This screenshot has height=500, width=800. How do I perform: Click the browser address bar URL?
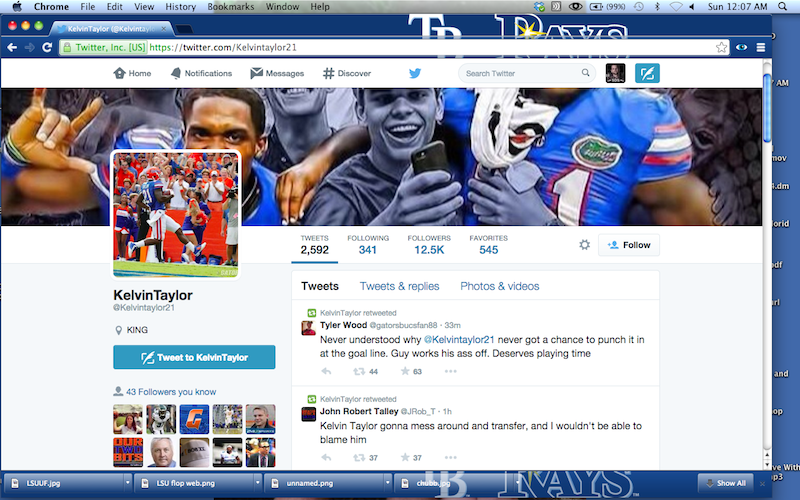[x=223, y=47]
